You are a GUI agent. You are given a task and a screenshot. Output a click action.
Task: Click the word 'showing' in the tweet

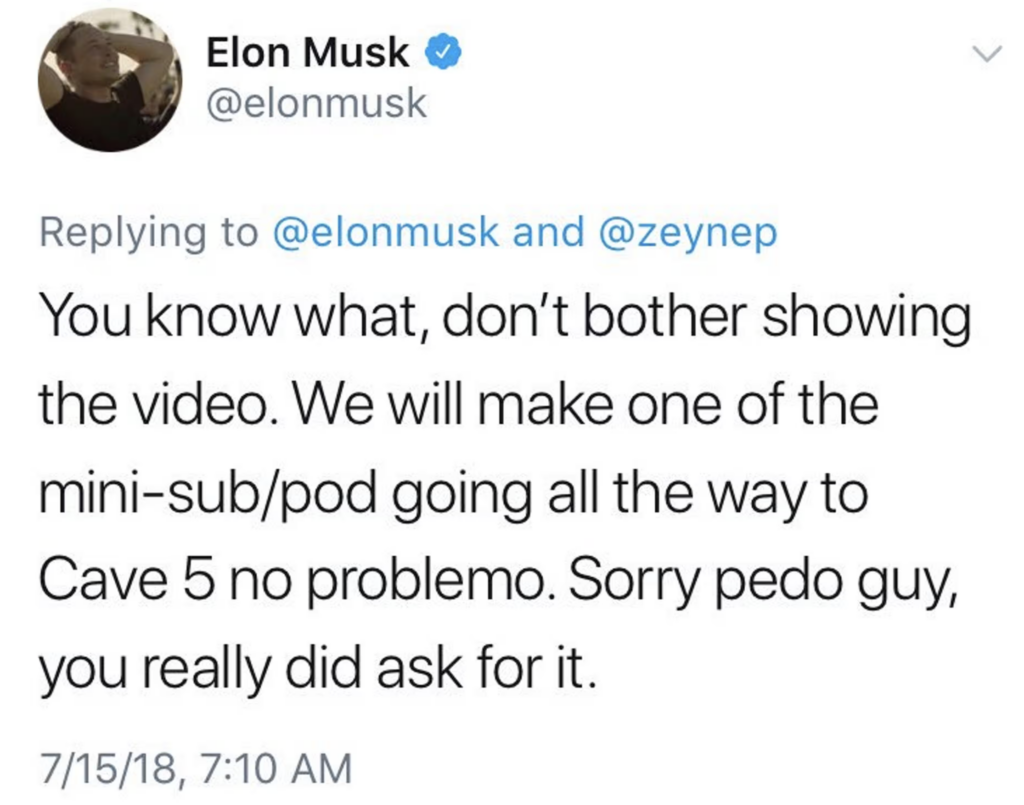click(867, 319)
